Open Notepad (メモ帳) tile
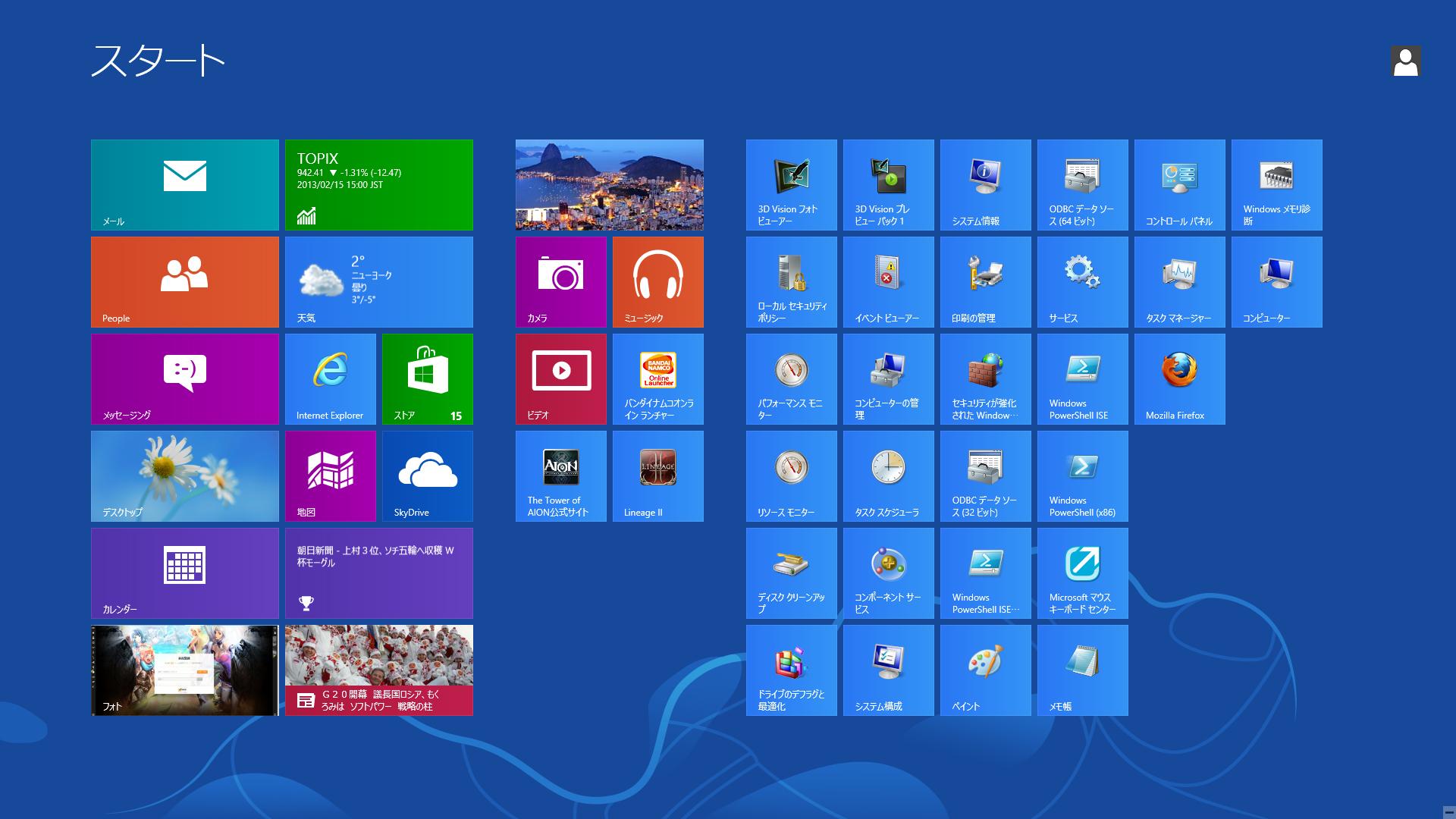This screenshot has width=1456, height=819. click(x=1082, y=670)
